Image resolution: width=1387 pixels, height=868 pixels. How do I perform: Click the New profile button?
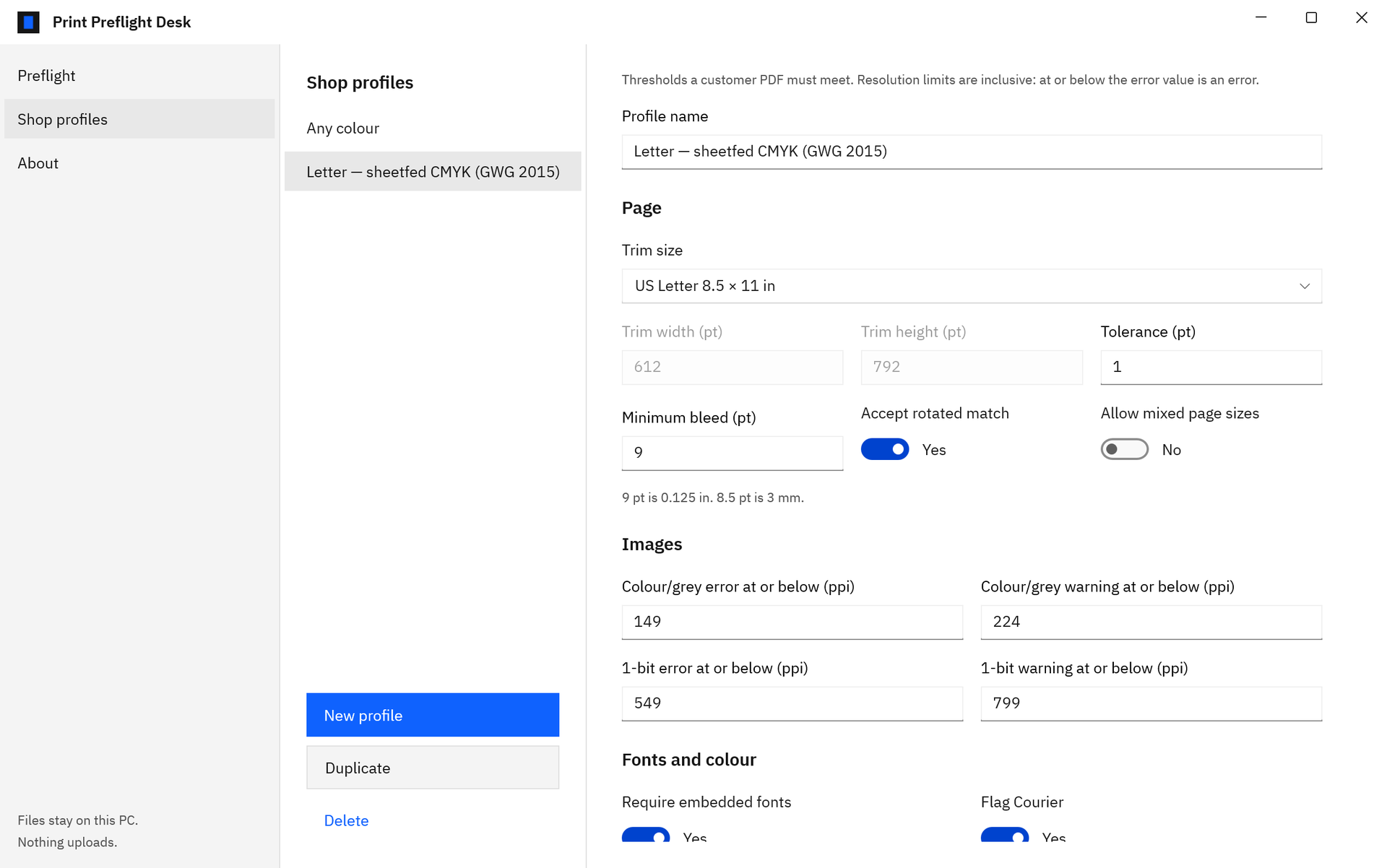(433, 715)
